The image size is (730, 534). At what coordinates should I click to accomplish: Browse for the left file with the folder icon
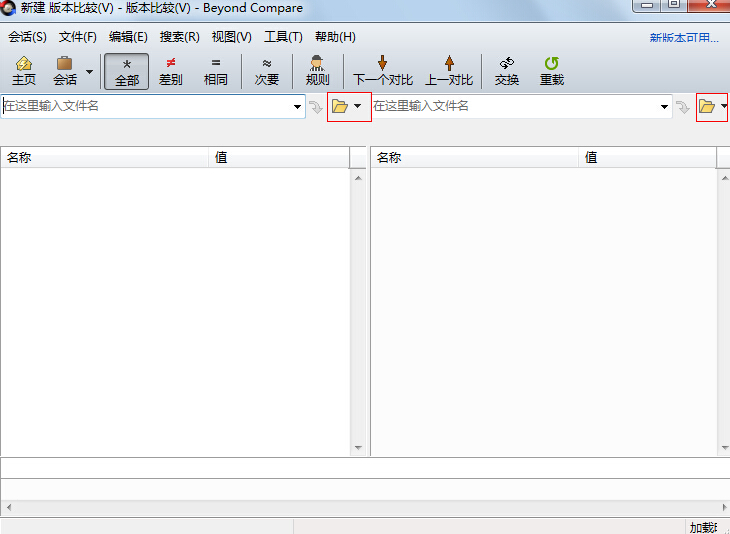[x=340, y=107]
